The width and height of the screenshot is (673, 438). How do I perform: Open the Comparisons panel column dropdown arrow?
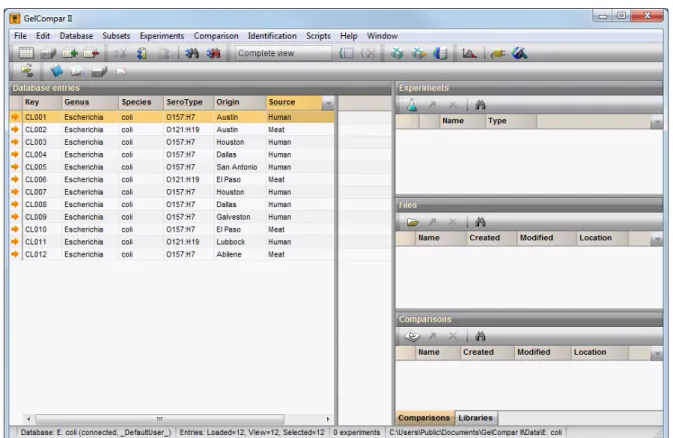[657, 353]
